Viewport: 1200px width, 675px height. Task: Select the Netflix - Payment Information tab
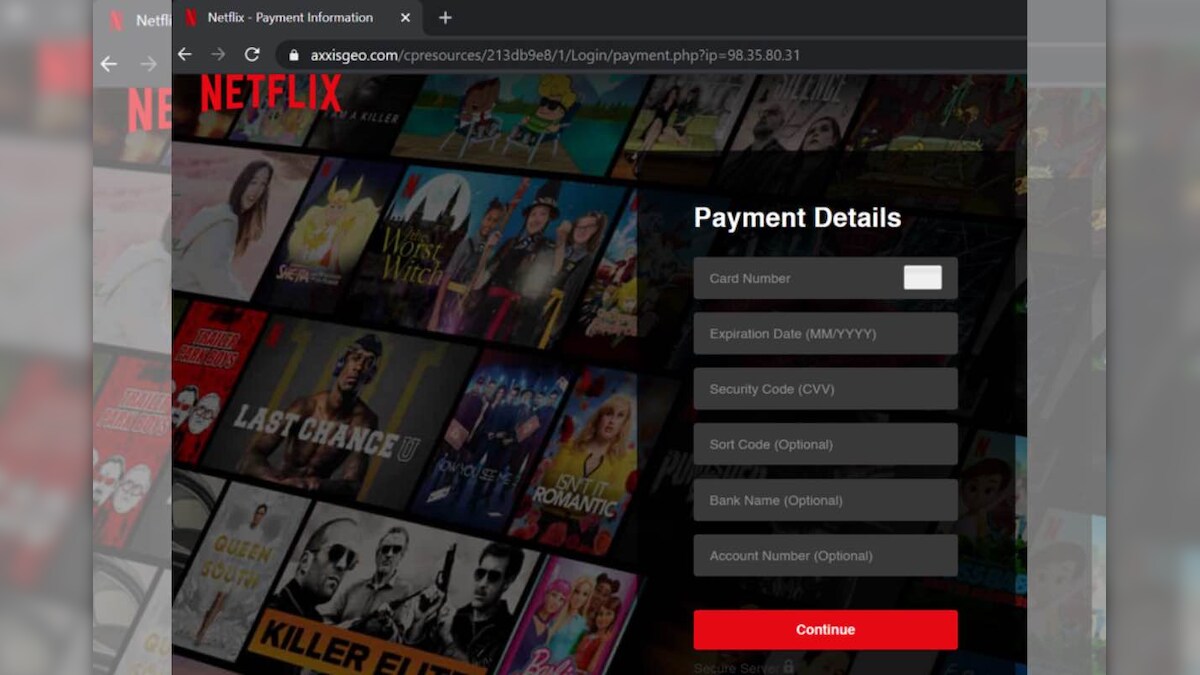pyautogui.click(x=289, y=18)
